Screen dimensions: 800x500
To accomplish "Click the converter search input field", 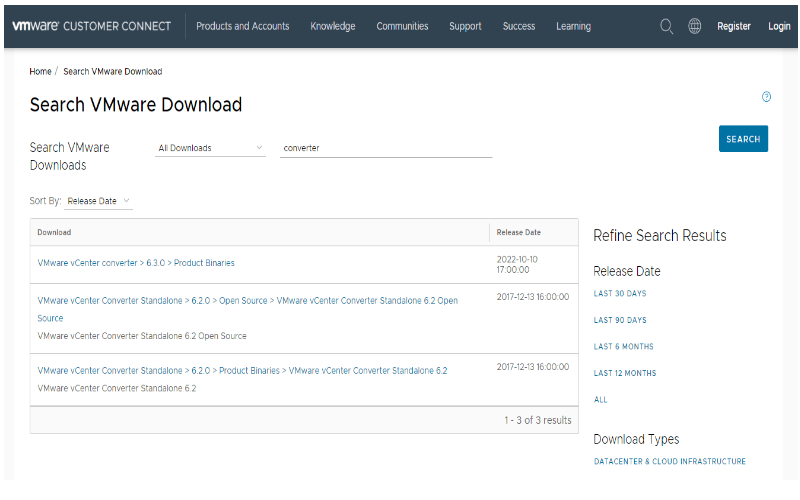I will click(386, 148).
